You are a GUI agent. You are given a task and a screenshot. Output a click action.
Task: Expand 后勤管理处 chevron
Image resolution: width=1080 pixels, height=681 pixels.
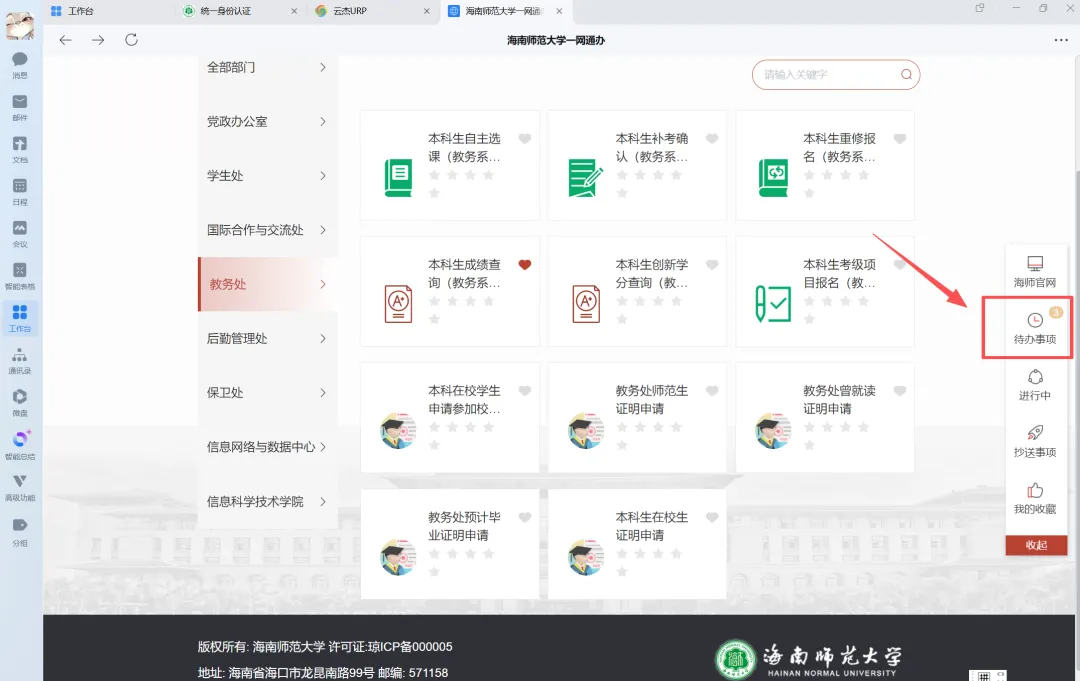pos(323,339)
